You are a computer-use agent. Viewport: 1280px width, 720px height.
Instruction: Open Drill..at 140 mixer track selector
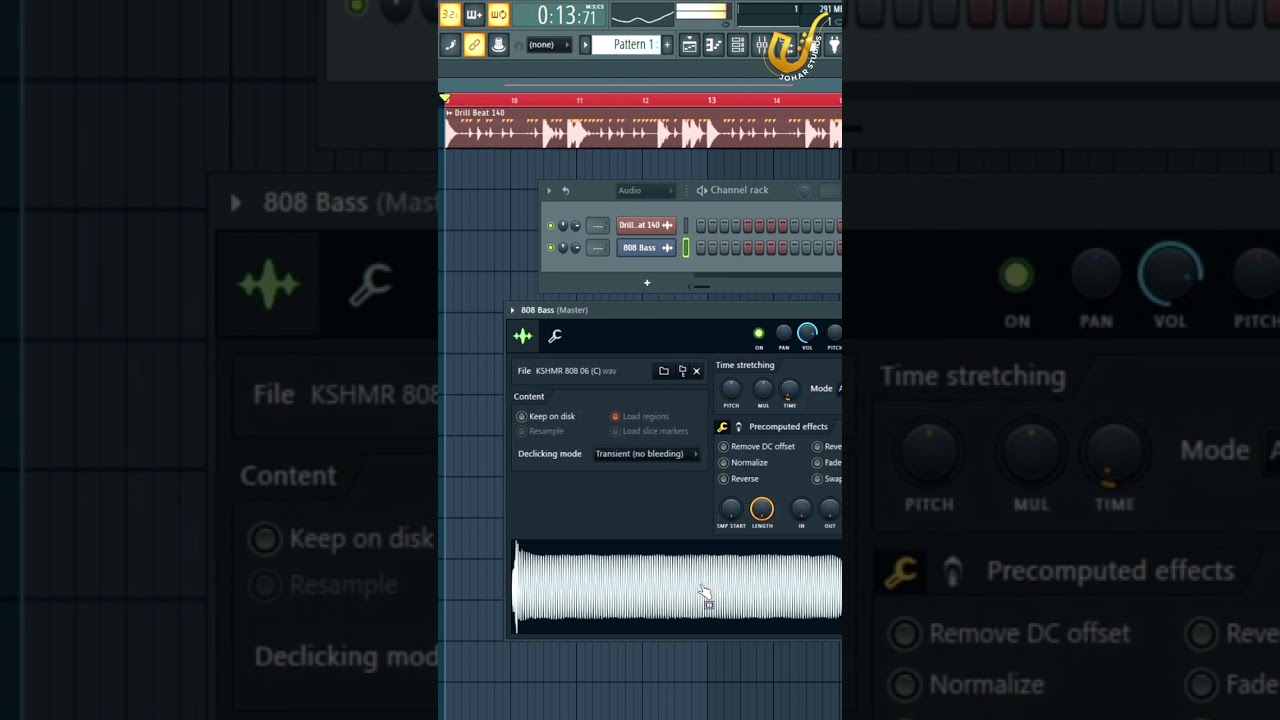tap(598, 225)
